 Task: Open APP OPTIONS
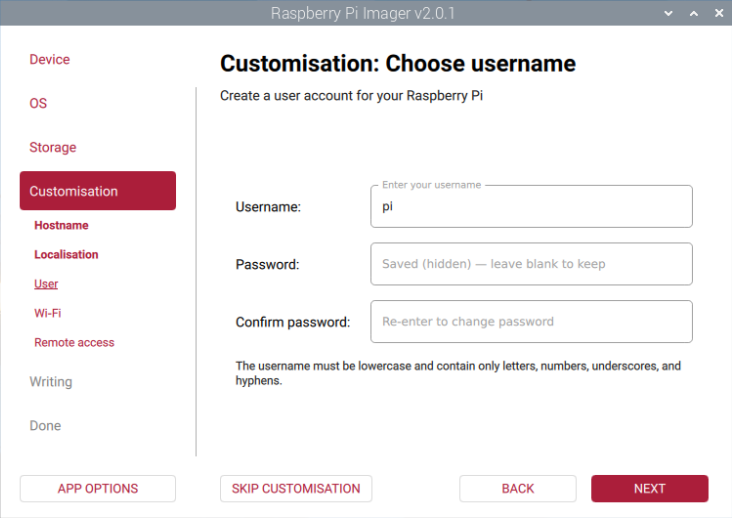[x=97, y=488]
